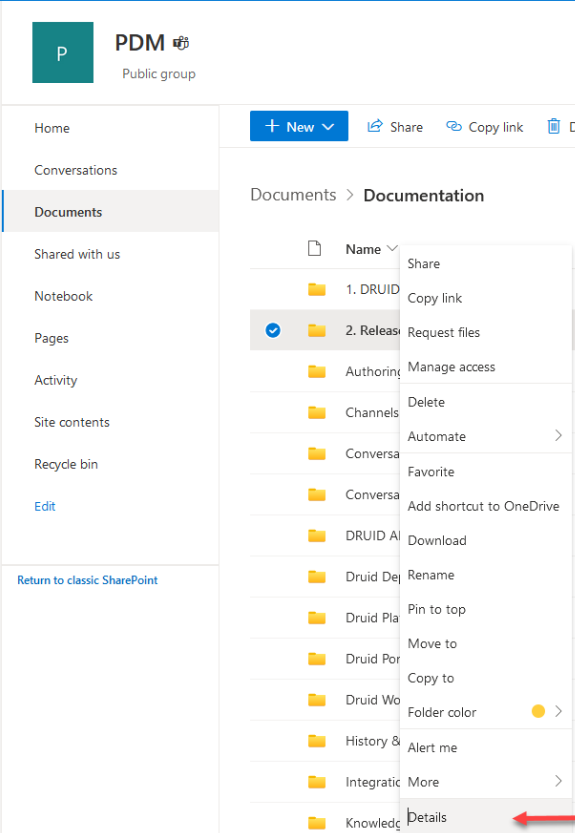
Task: Open Notebook in the site navigation
Action: point(63,296)
